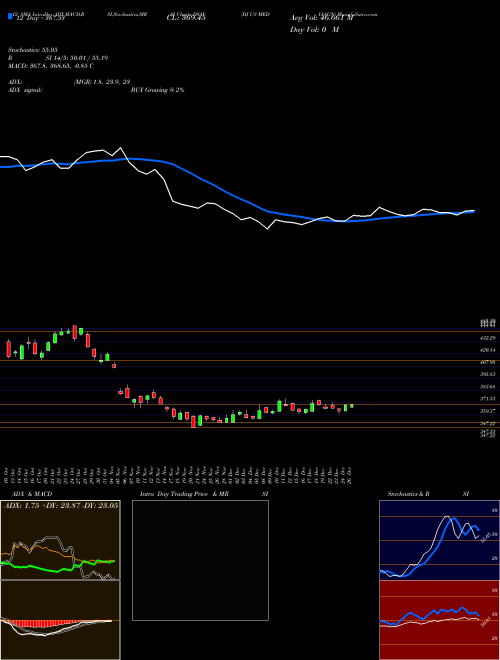The height and width of the screenshot is (660, 500).
Task: Select the 395.53 price axis label
Action: point(488,374)
